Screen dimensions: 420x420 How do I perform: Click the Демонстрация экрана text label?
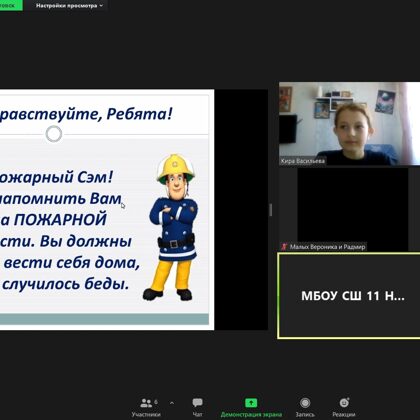(x=251, y=414)
